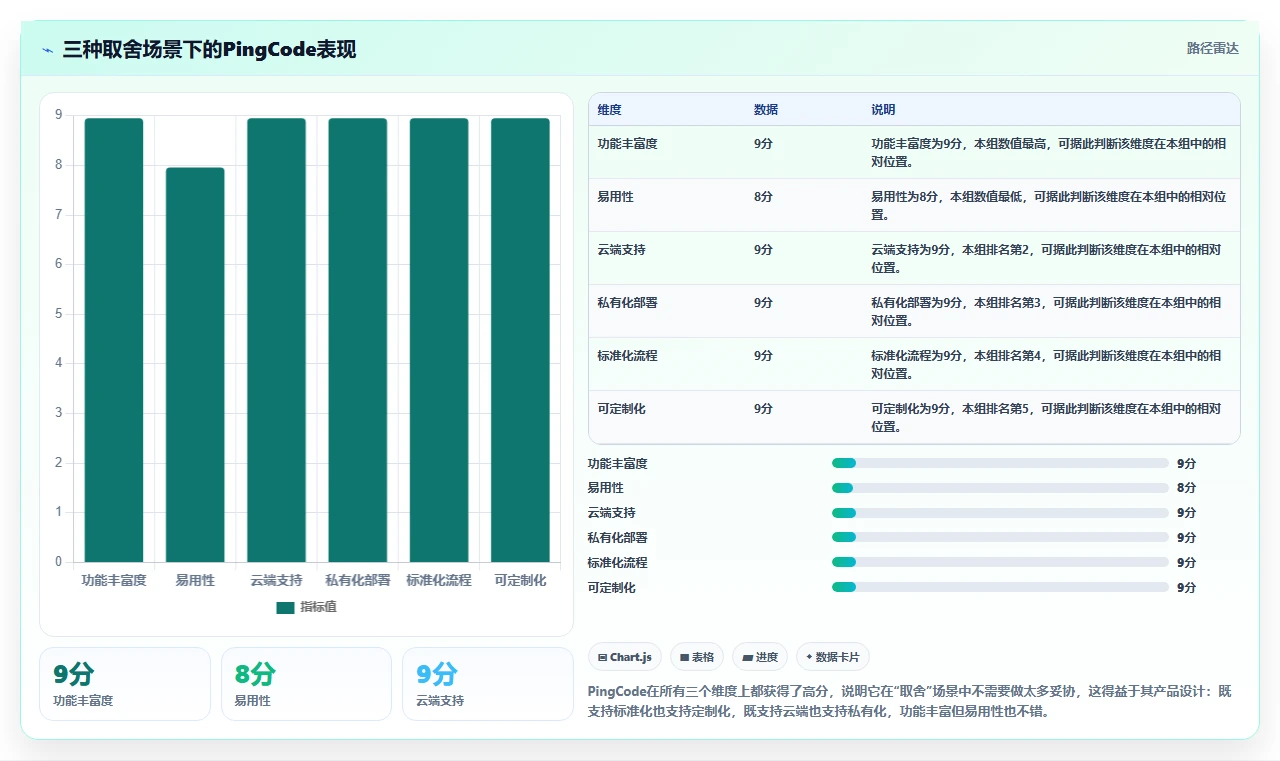Open the 8分 易用性 data card
This screenshot has height=761, width=1280.
pos(306,684)
